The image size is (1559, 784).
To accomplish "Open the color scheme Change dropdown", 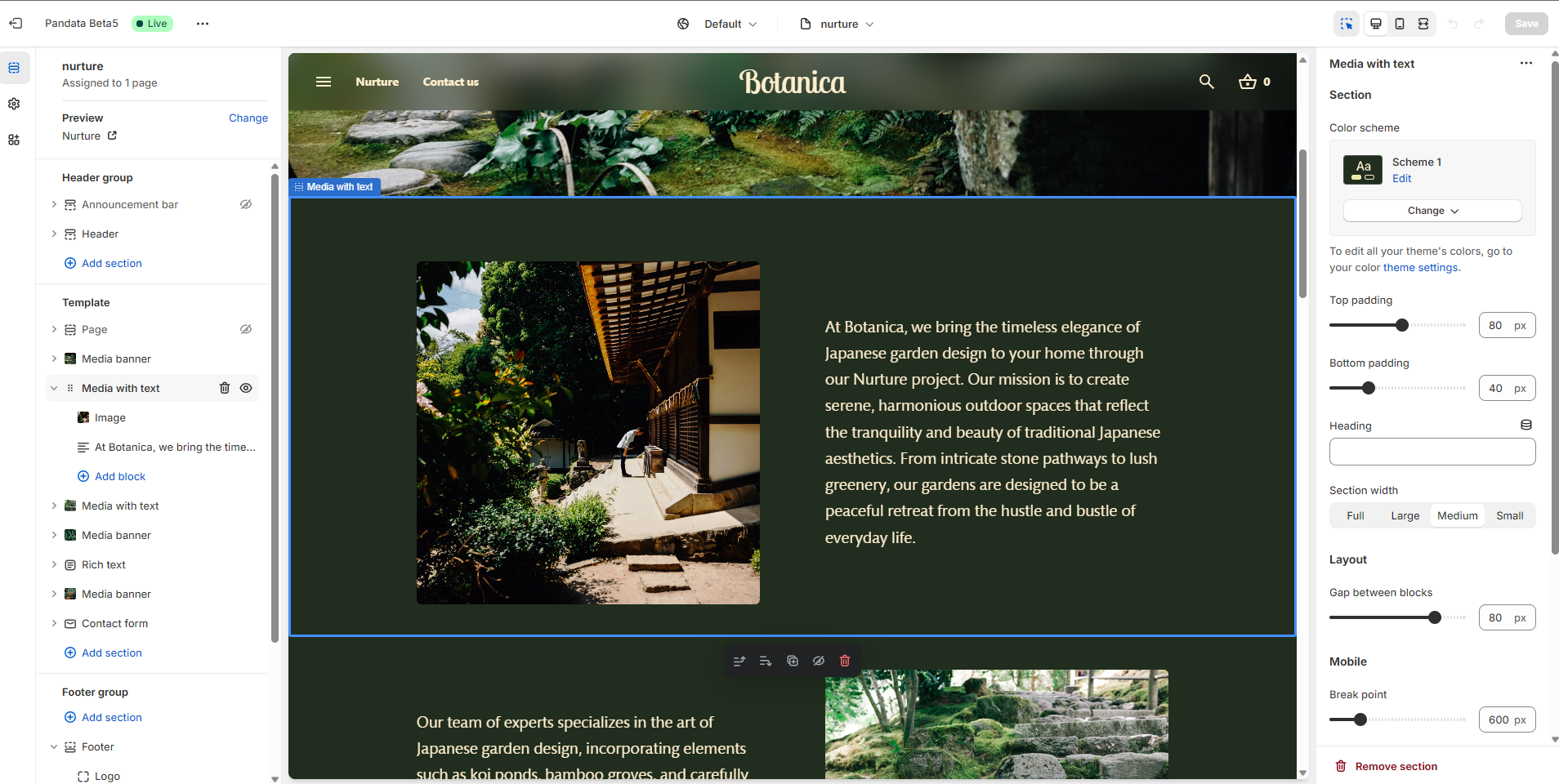I will tap(1432, 211).
